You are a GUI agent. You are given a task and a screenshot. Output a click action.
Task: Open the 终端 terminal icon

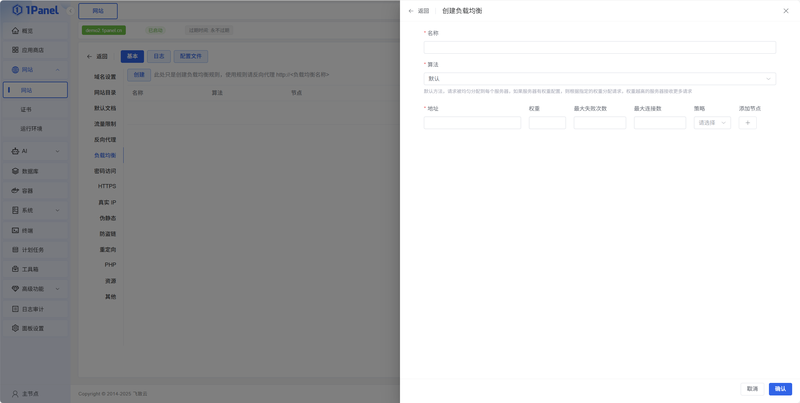(15, 231)
